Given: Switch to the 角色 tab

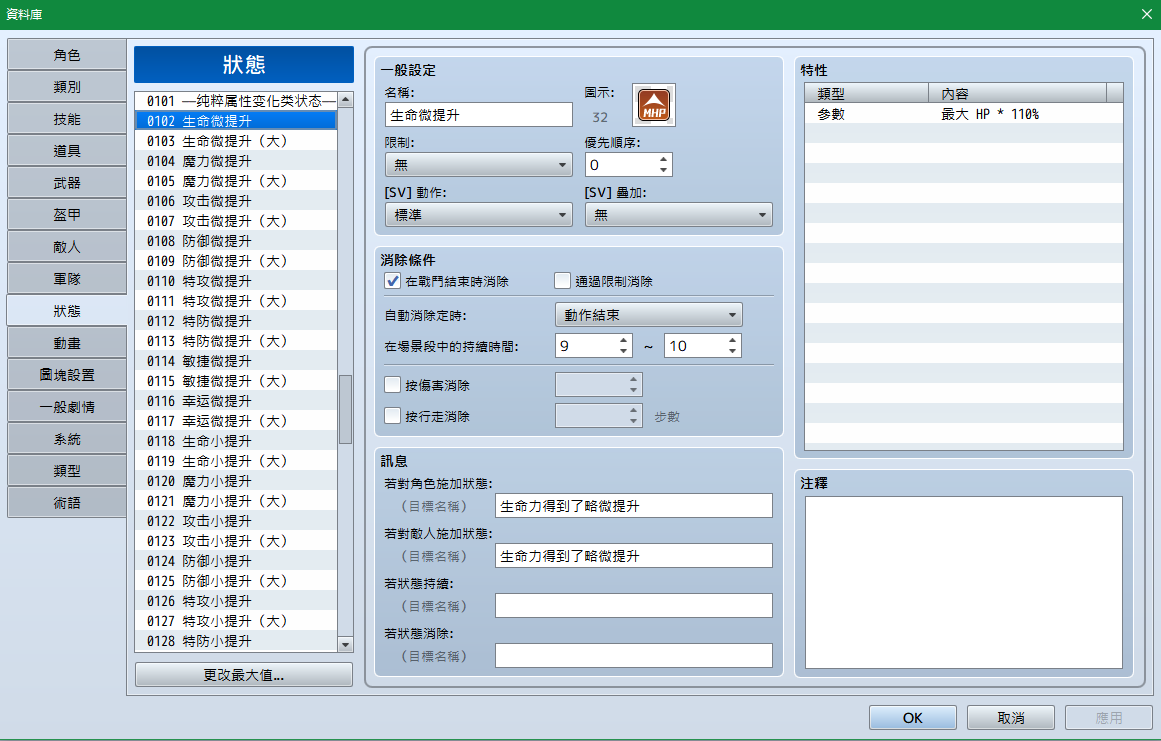Looking at the screenshot, I should tap(67, 55).
